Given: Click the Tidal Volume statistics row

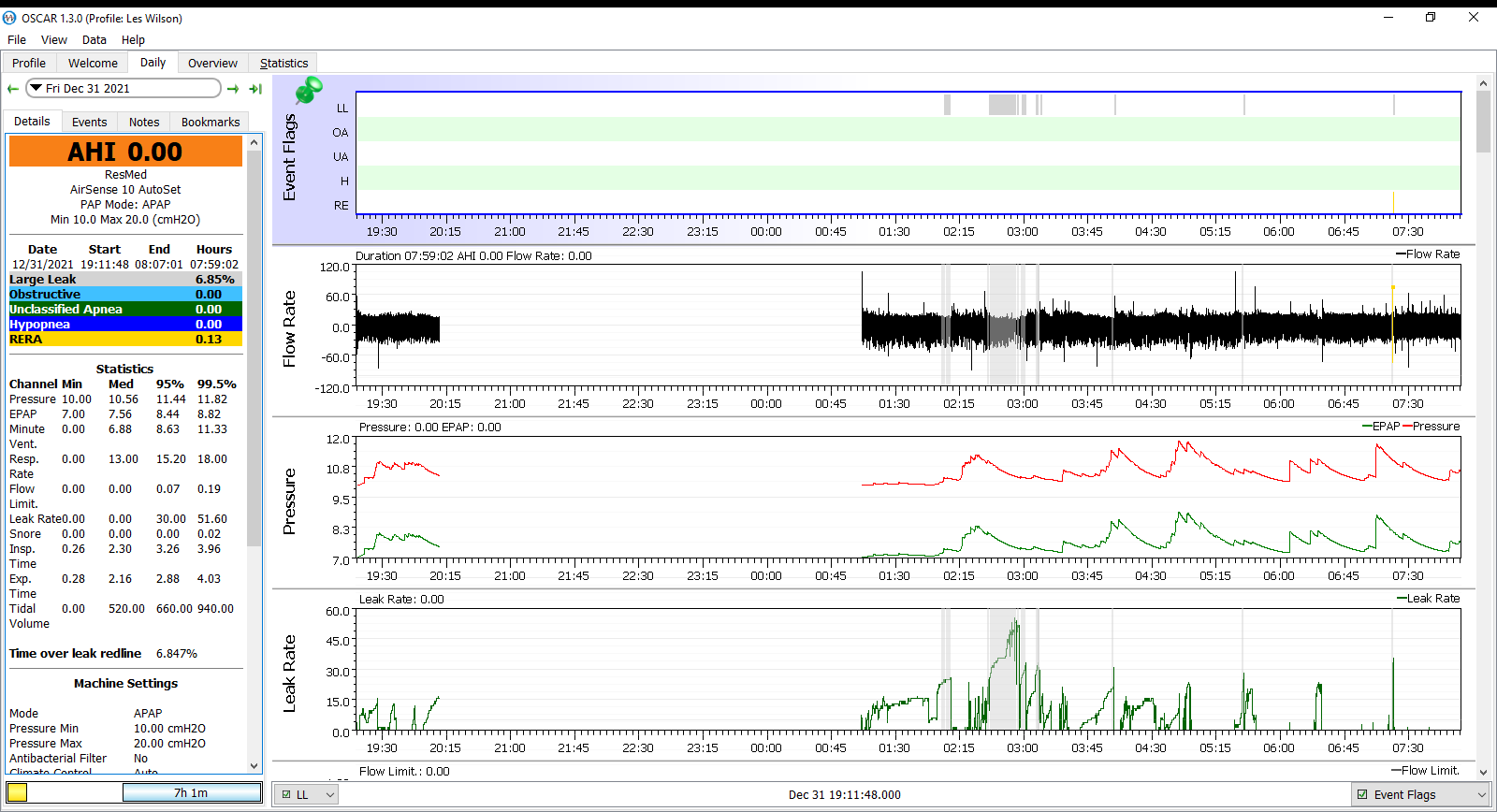Looking at the screenshot, I should tap(125, 616).
